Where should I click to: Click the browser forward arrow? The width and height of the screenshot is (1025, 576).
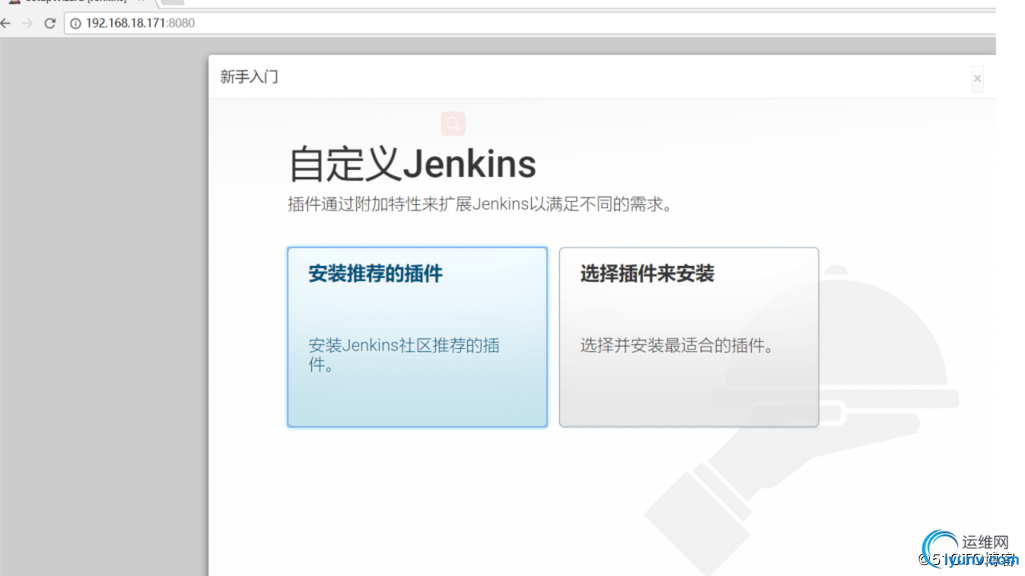27,24
